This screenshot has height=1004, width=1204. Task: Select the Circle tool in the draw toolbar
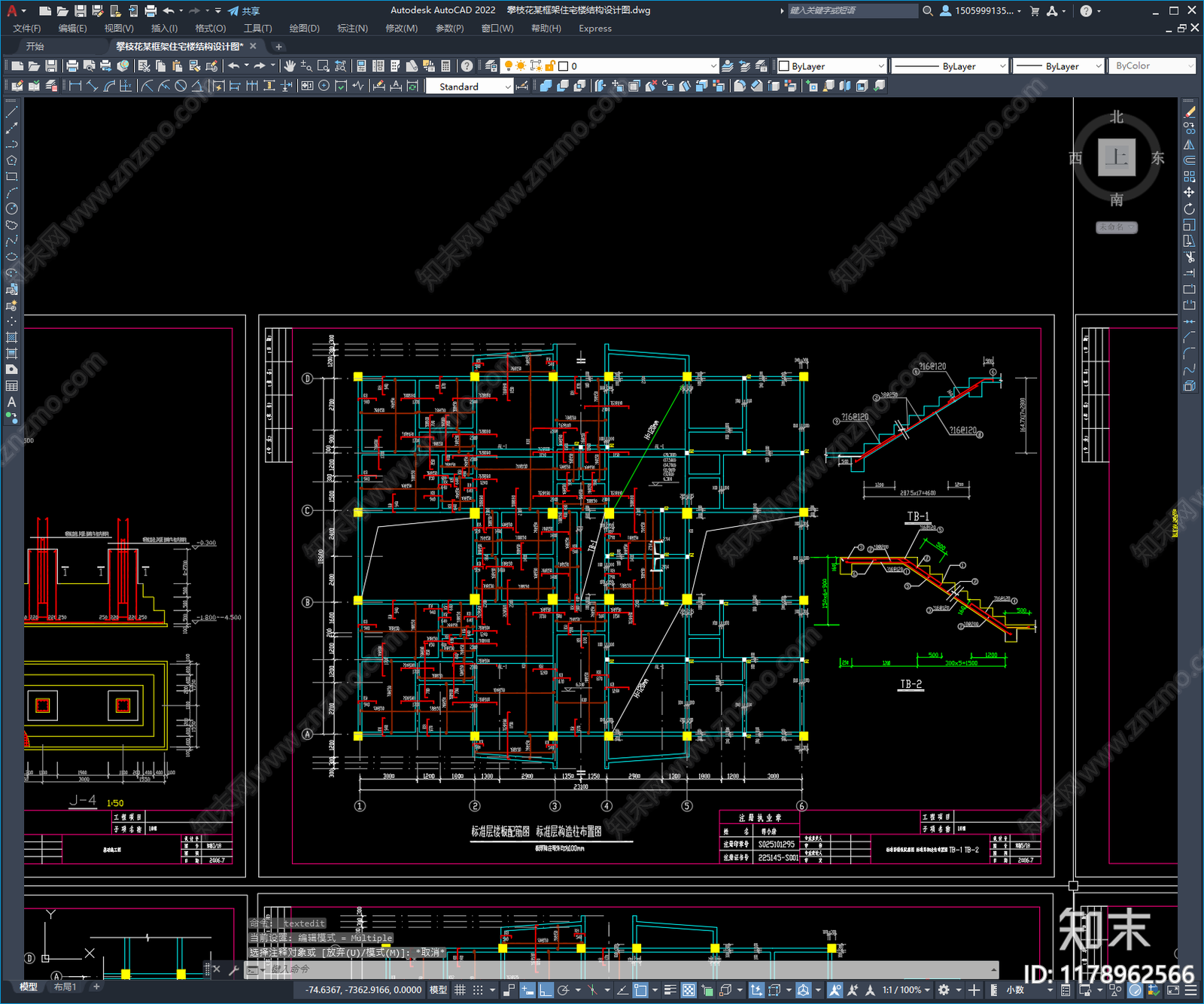pyautogui.click(x=11, y=208)
